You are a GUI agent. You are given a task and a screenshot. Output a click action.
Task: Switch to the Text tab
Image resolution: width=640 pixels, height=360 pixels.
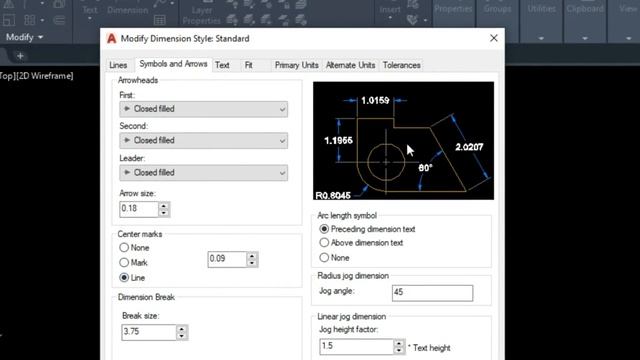[222, 65]
